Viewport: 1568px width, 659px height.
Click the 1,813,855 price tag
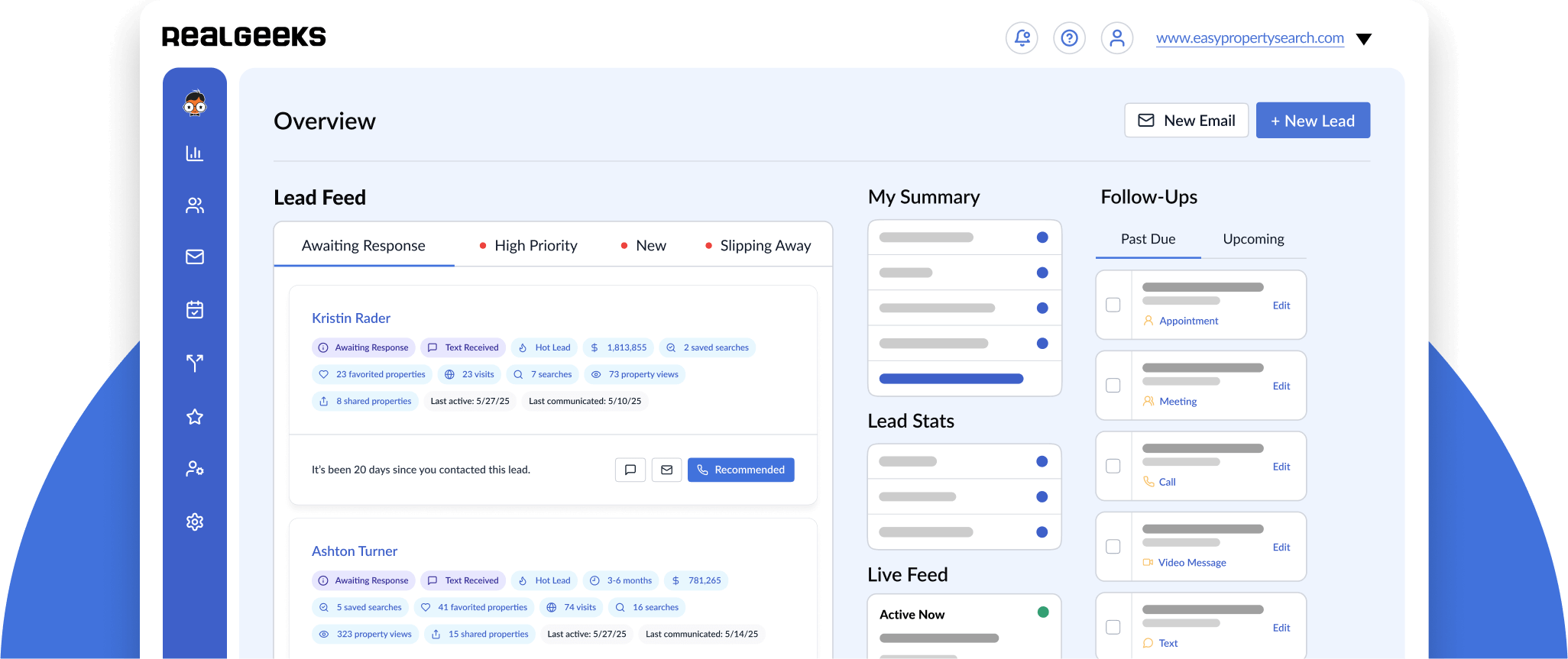tap(618, 347)
